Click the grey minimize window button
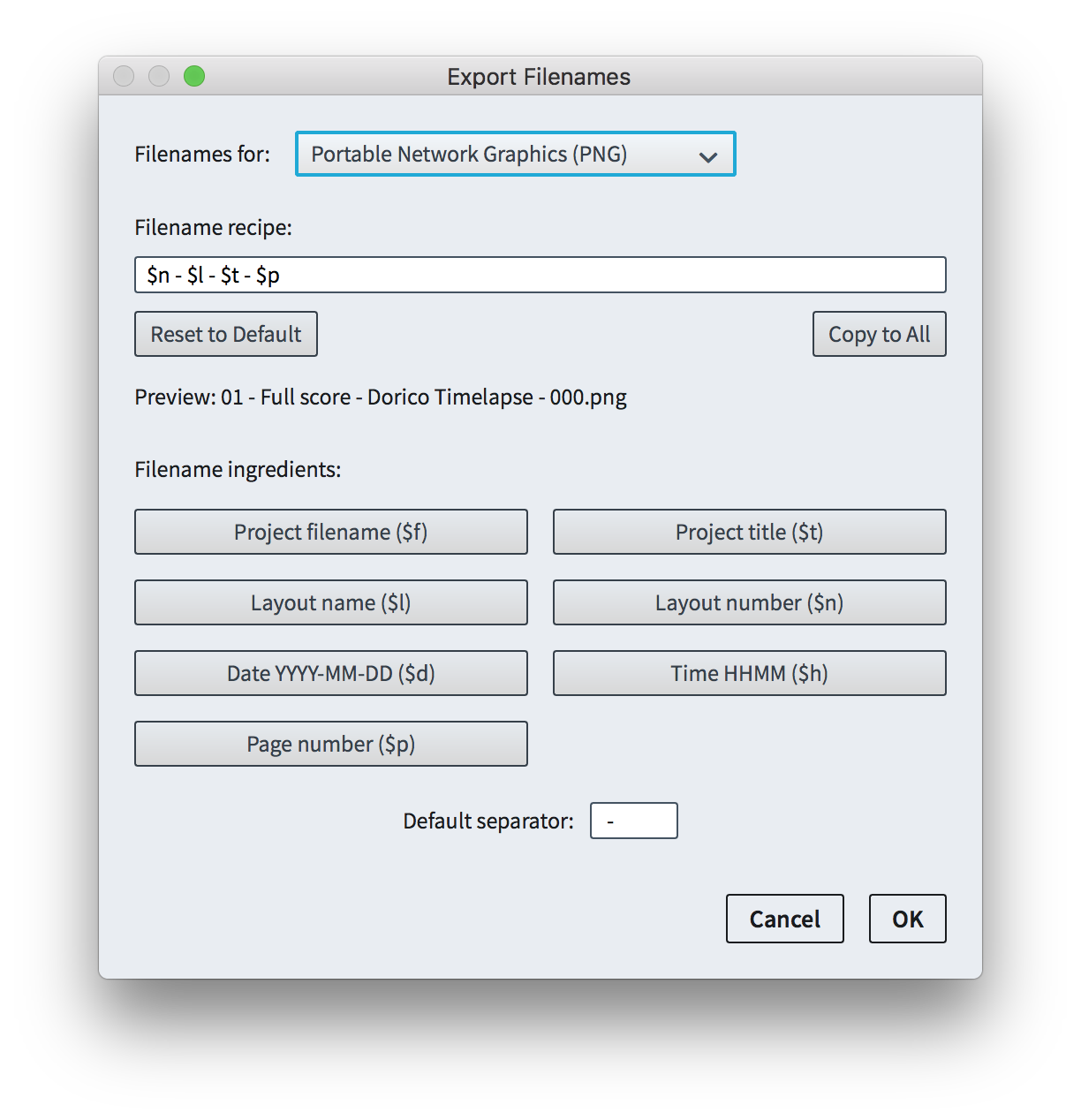Image resolution: width=1081 pixels, height=1120 pixels. [159, 76]
